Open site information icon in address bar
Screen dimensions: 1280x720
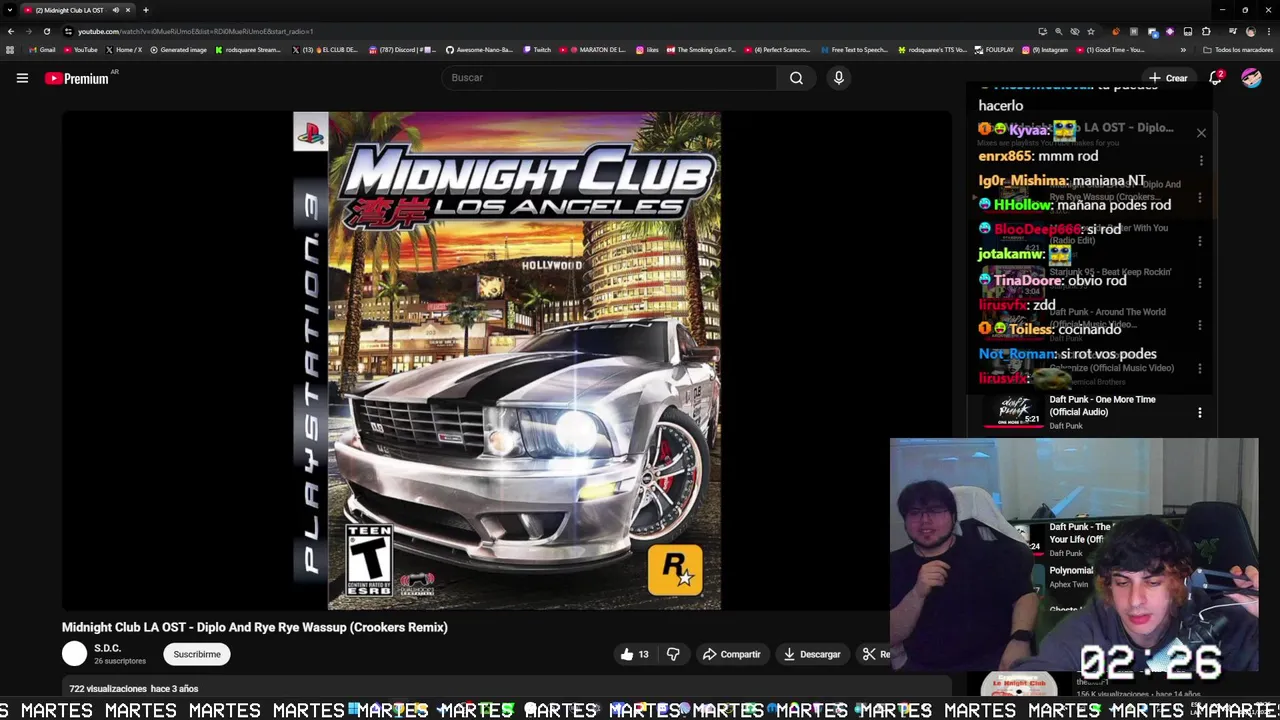68,31
